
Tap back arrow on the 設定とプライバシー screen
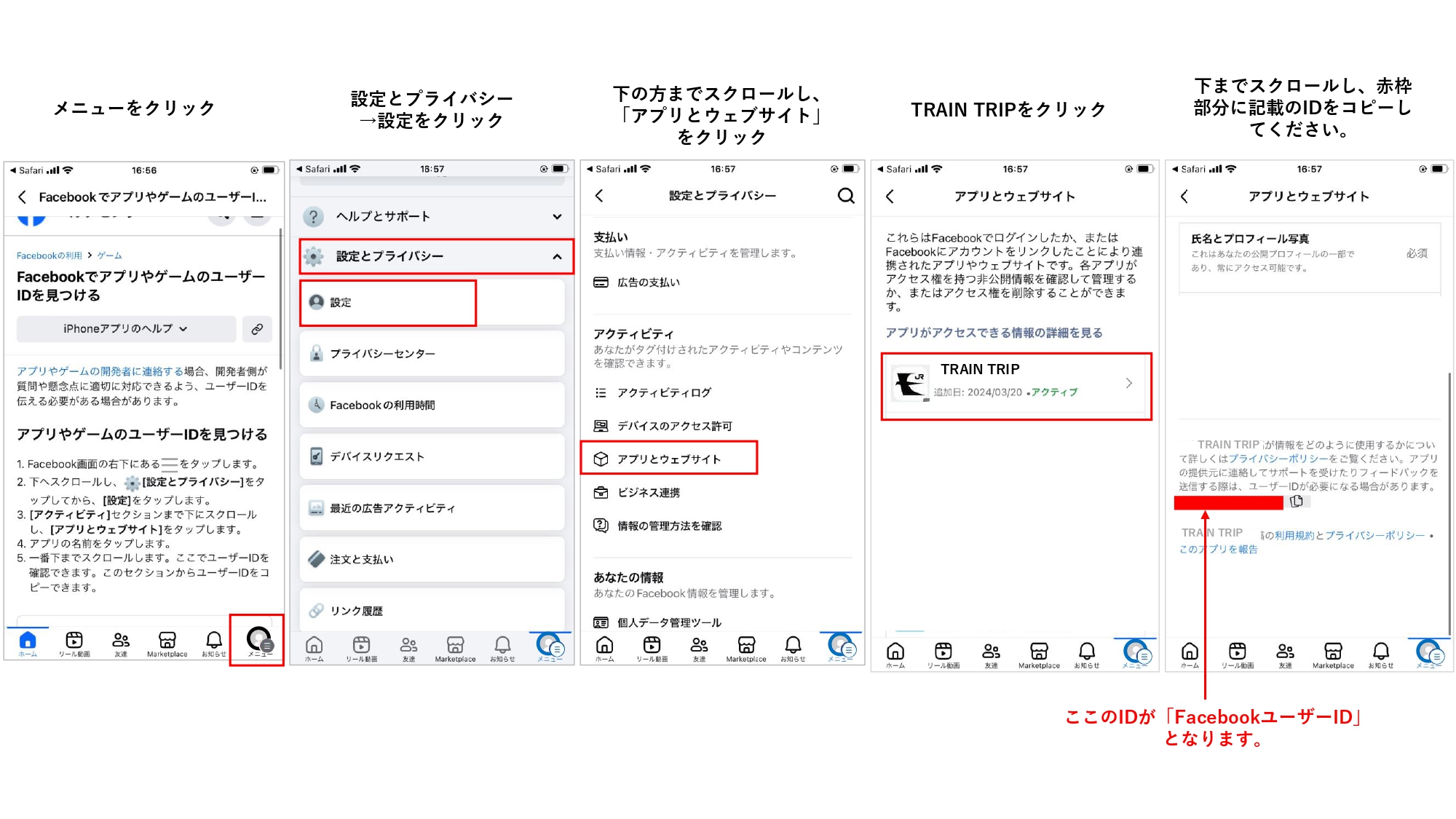600,196
